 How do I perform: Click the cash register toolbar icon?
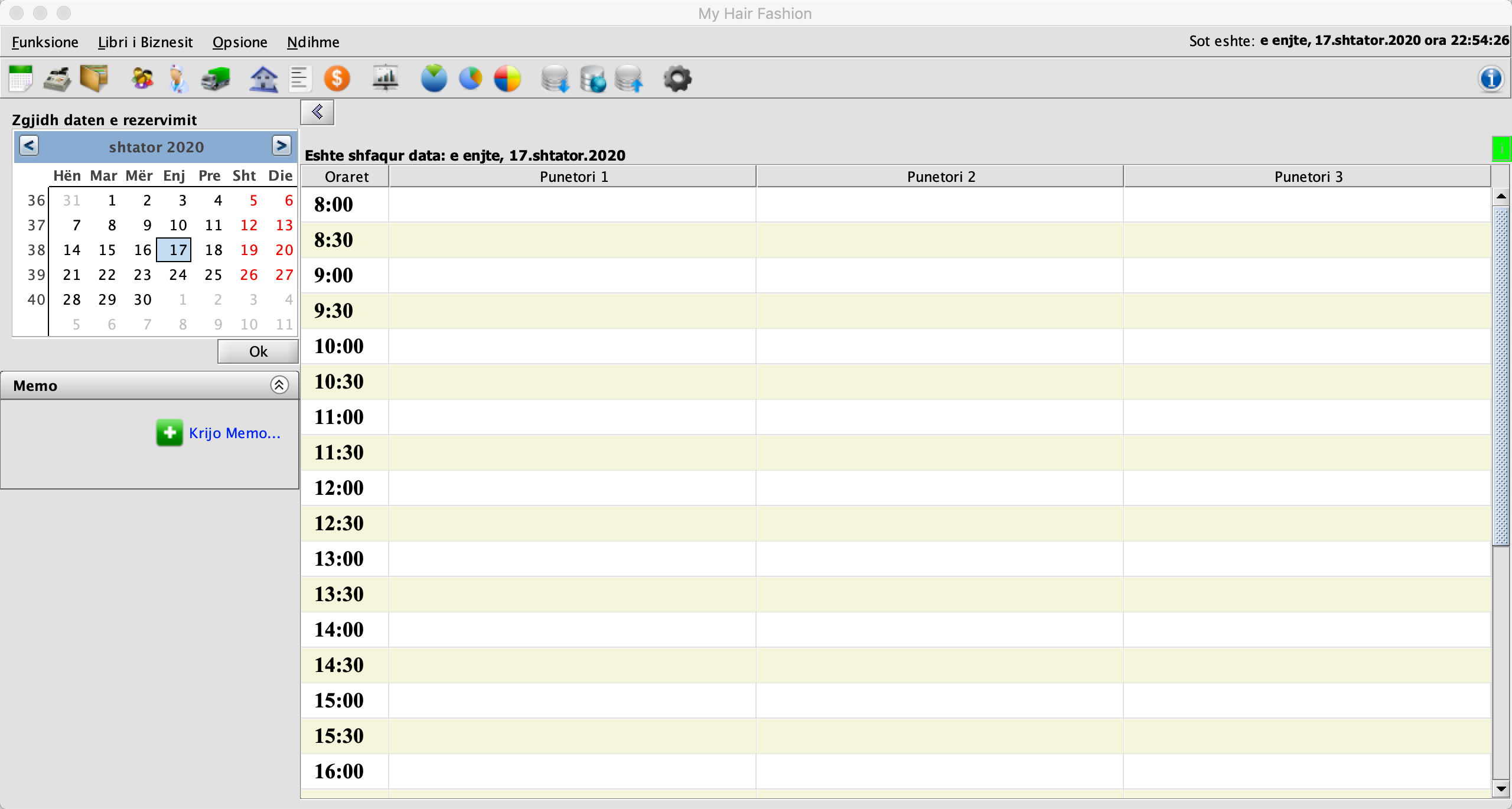coord(57,79)
